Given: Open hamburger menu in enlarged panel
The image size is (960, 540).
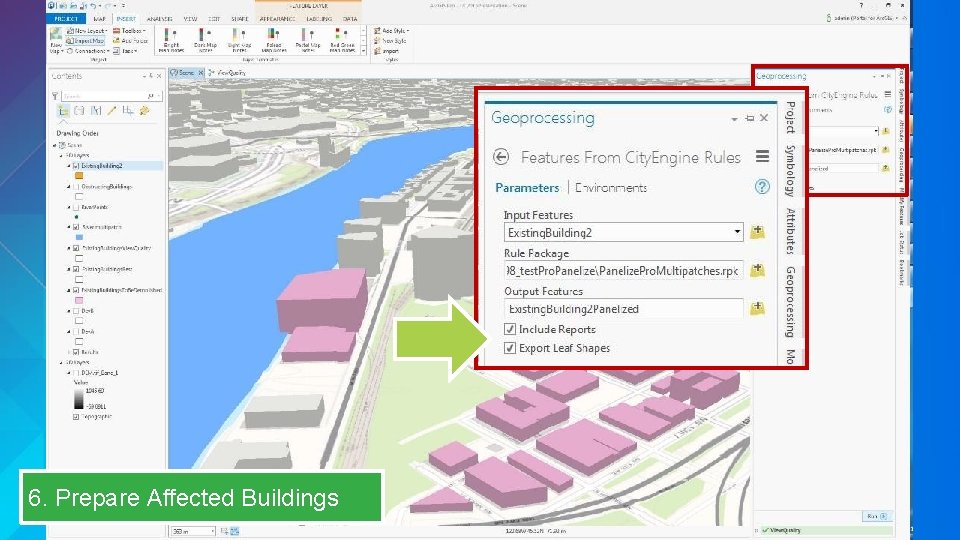Looking at the screenshot, I should [x=762, y=157].
